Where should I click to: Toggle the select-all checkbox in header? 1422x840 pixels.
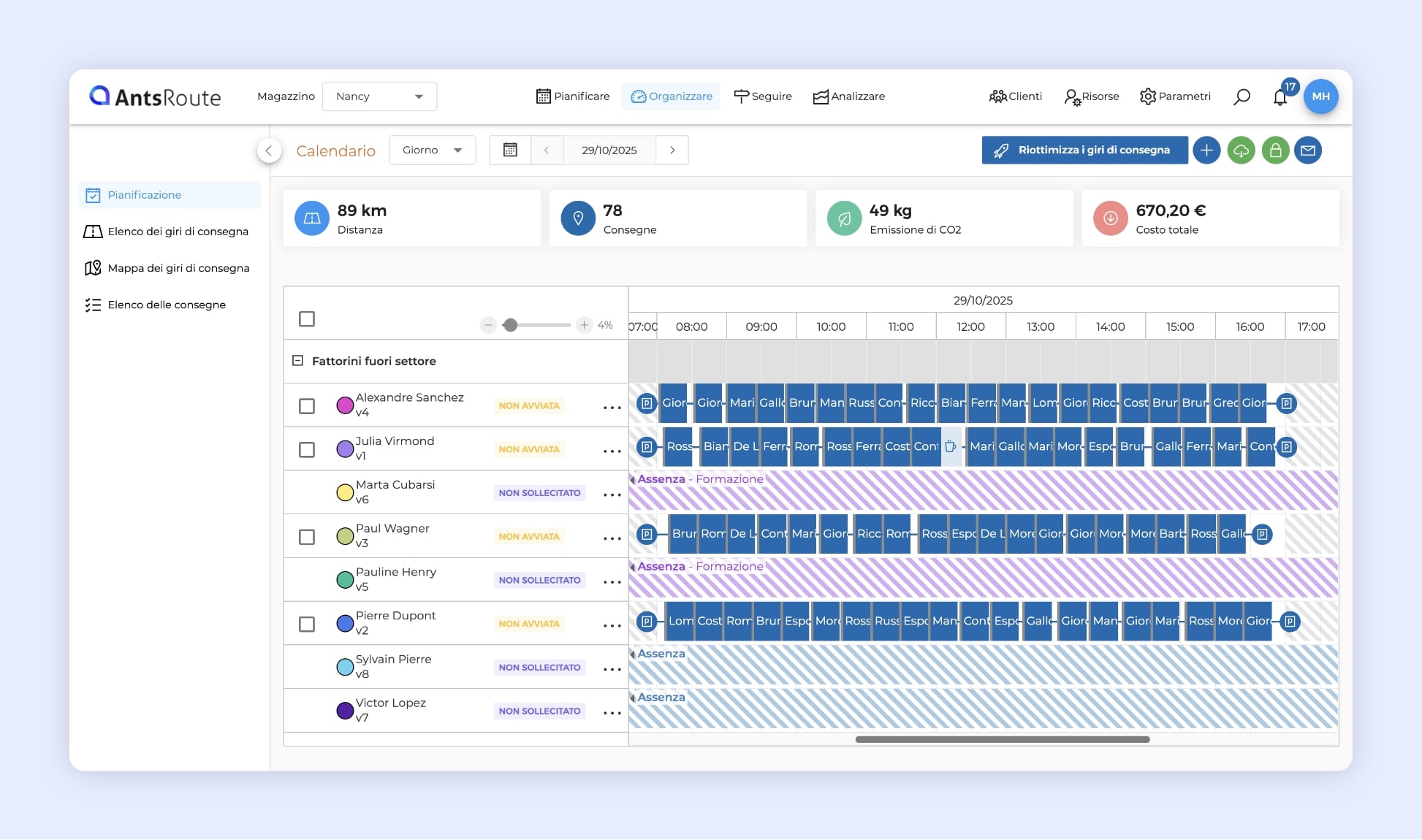[307, 319]
